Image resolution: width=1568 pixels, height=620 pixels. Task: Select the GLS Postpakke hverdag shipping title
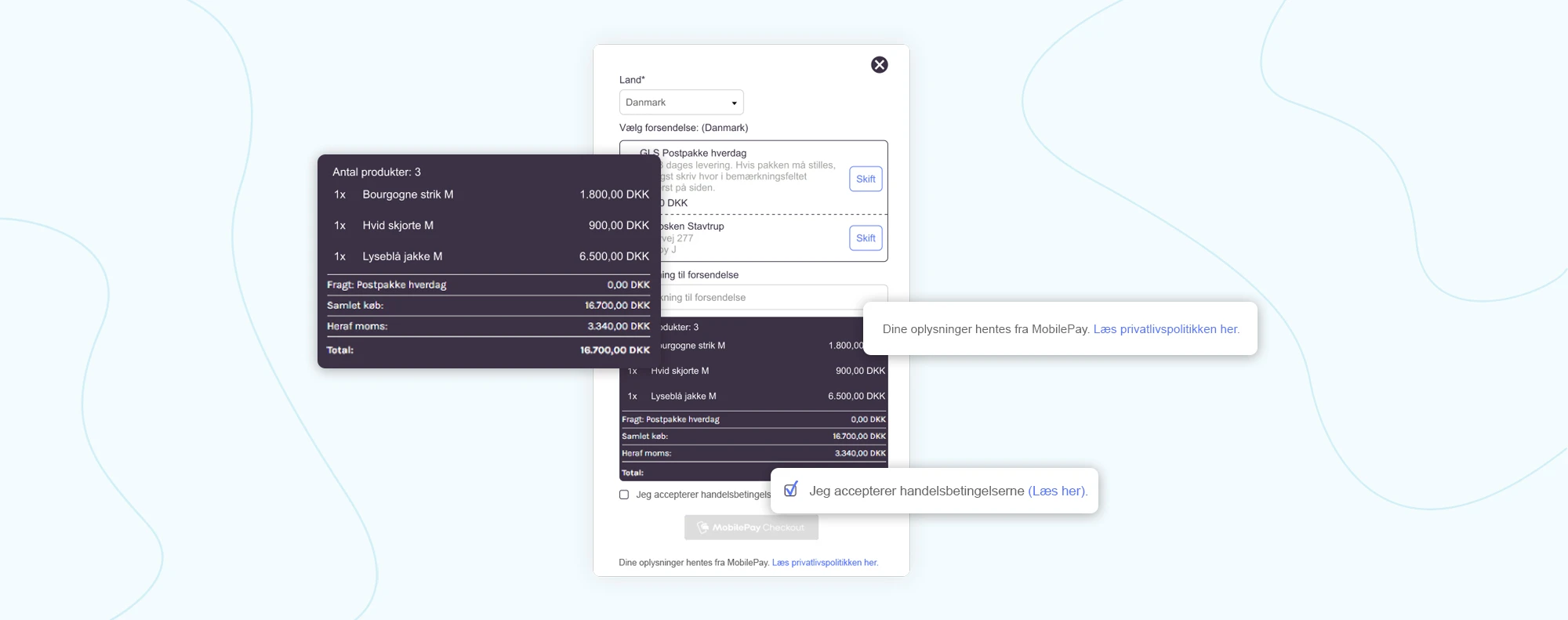(703, 153)
